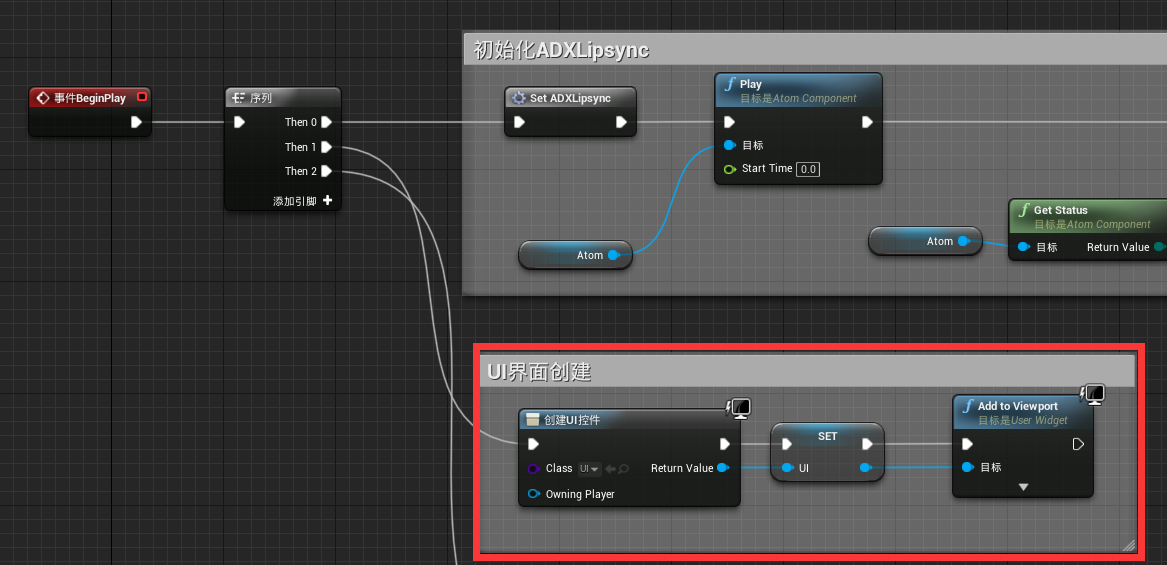Select the UI界面创建 comment header
This screenshot has width=1167, height=565.
(808, 371)
